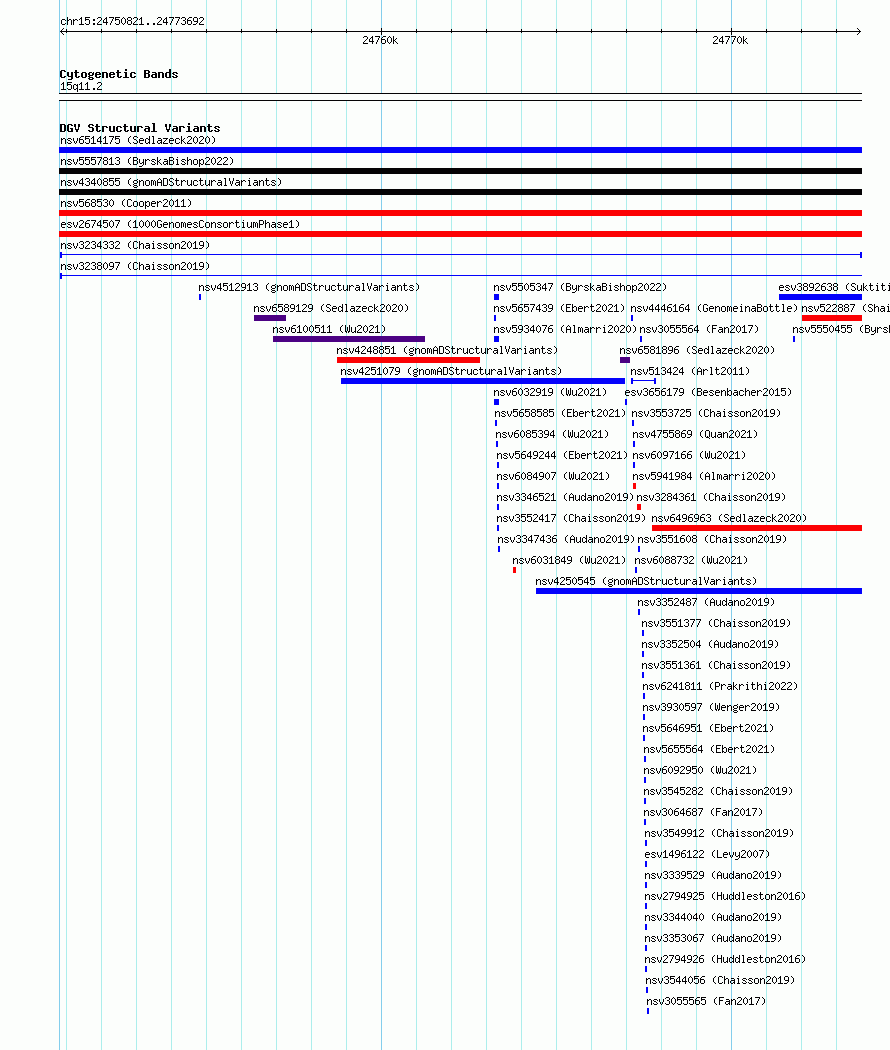Image resolution: width=890 pixels, height=1050 pixels.
Task: Click the Cytogenetic Bands track title
Action: tap(119, 74)
